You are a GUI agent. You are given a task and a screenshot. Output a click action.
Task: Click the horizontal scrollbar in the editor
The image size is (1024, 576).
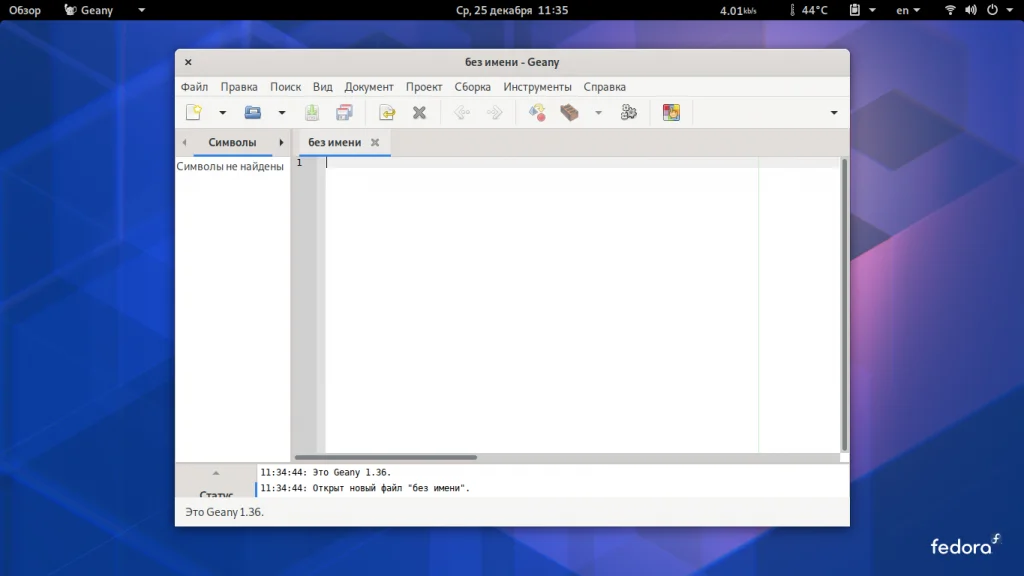pyautogui.click(x=385, y=457)
